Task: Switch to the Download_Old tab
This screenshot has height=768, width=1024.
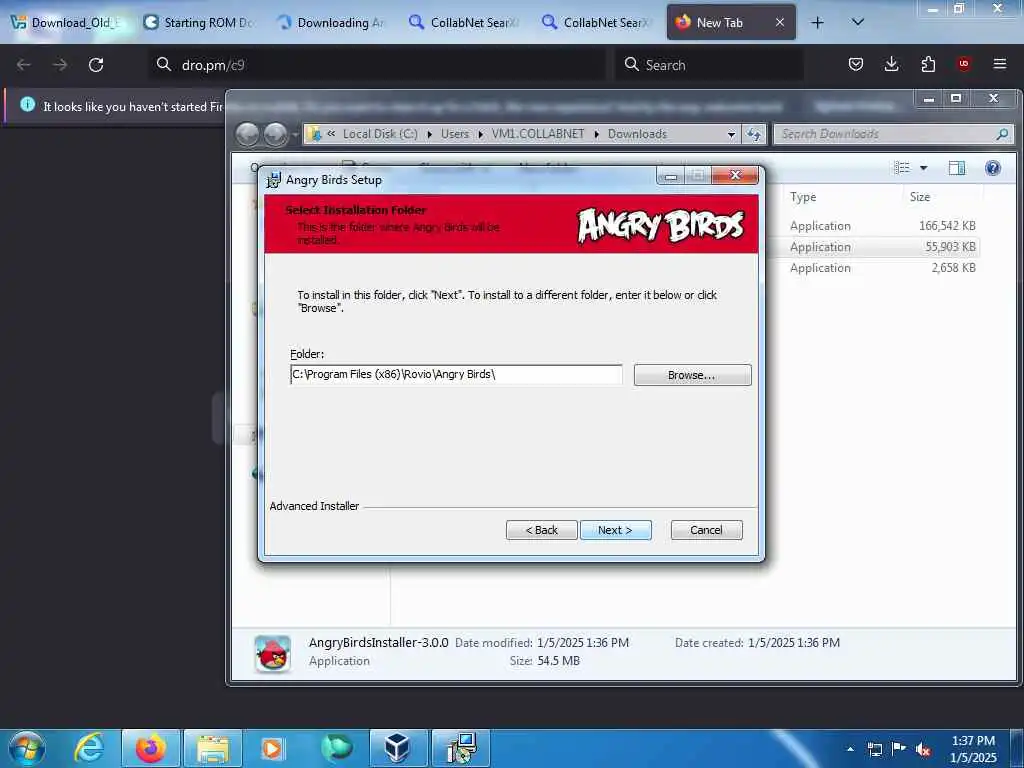Action: tap(67, 22)
